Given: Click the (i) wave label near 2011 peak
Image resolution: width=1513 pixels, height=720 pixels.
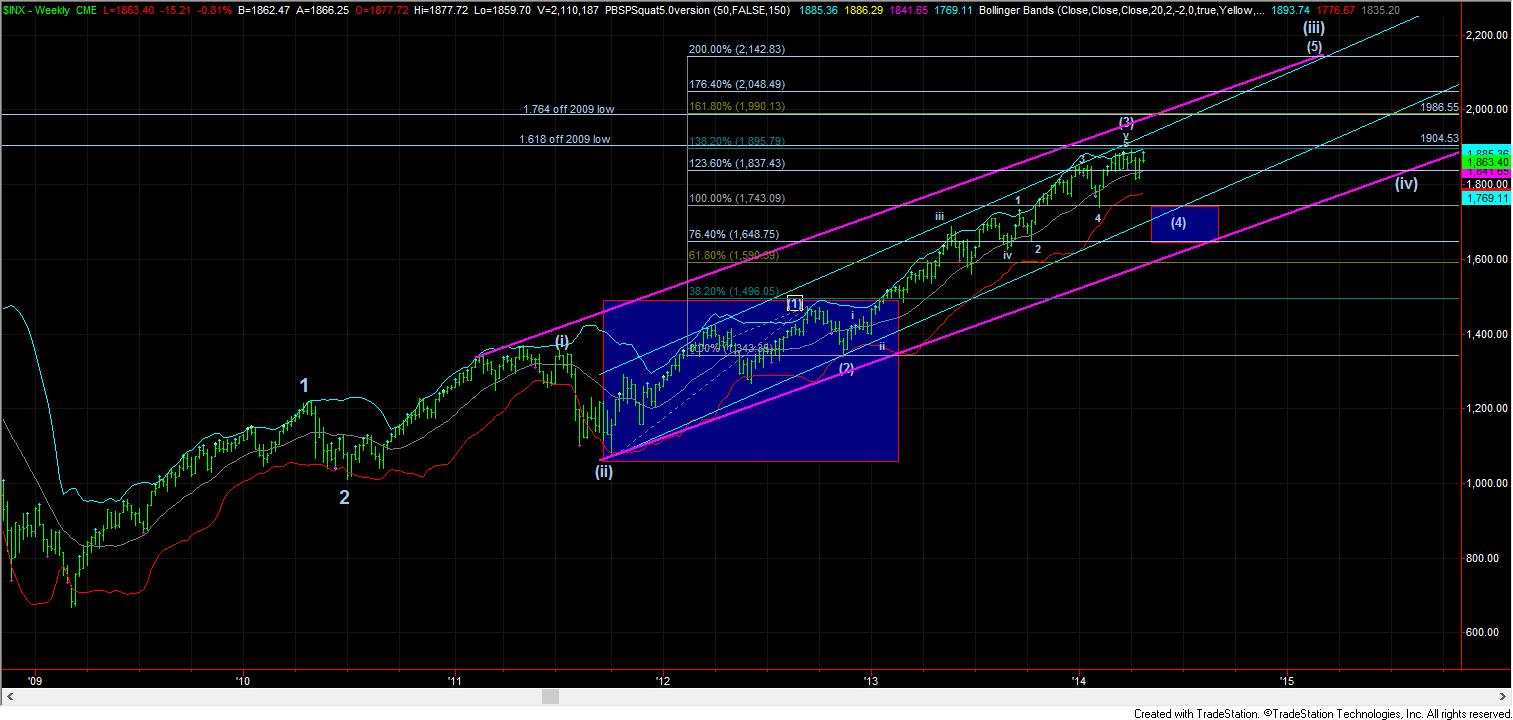Looking at the screenshot, I should click(562, 341).
